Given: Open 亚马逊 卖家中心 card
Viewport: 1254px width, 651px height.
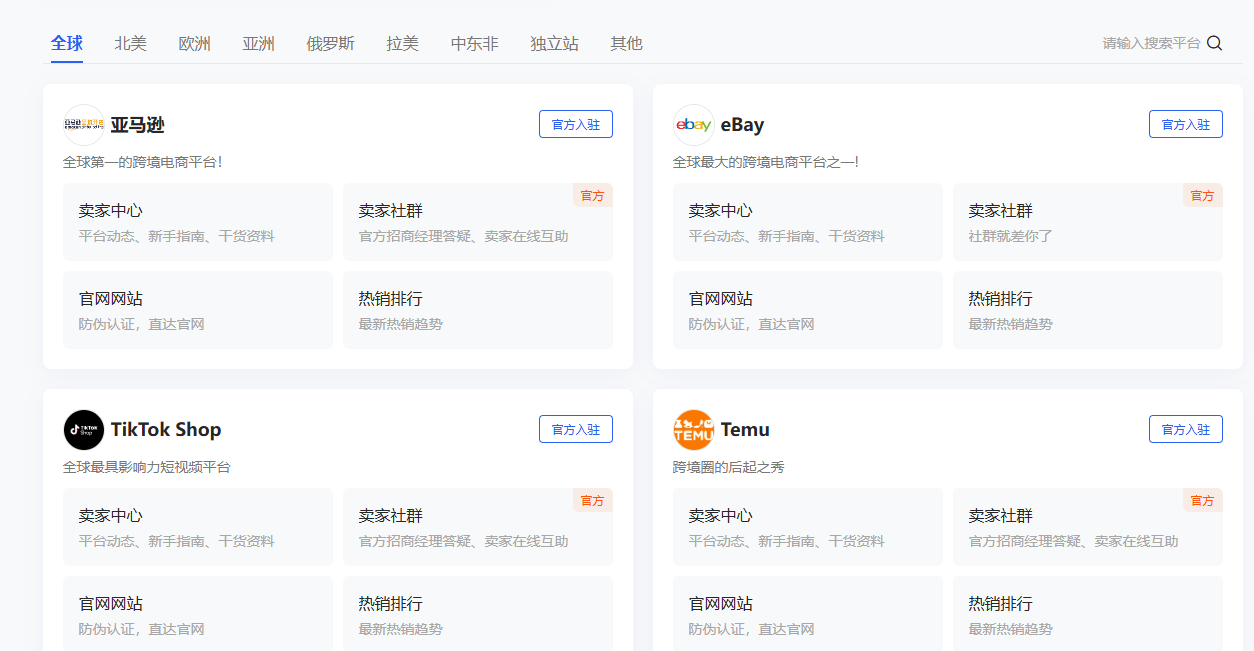Looking at the screenshot, I should (198, 222).
